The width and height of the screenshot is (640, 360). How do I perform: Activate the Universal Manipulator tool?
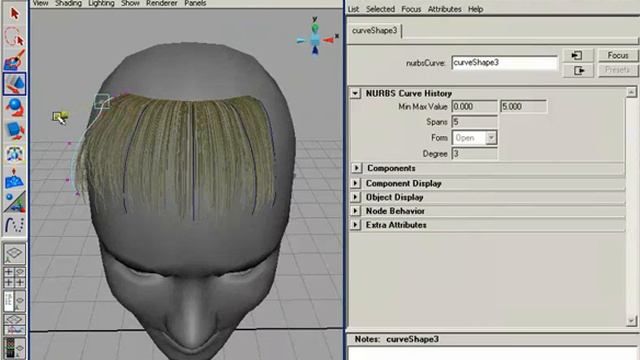(x=15, y=154)
